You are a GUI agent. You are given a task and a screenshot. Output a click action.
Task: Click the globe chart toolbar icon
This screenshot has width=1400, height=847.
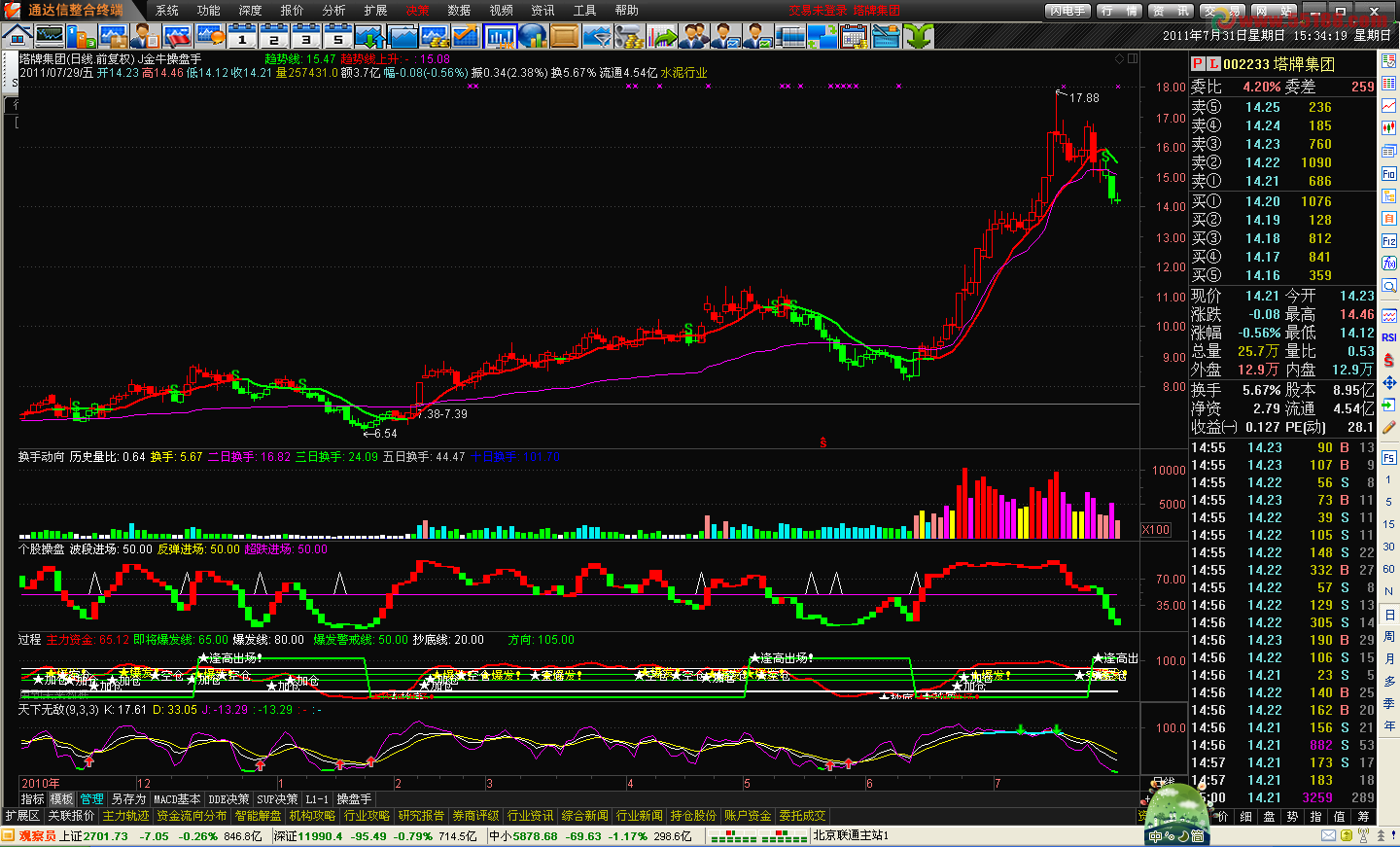point(532,37)
